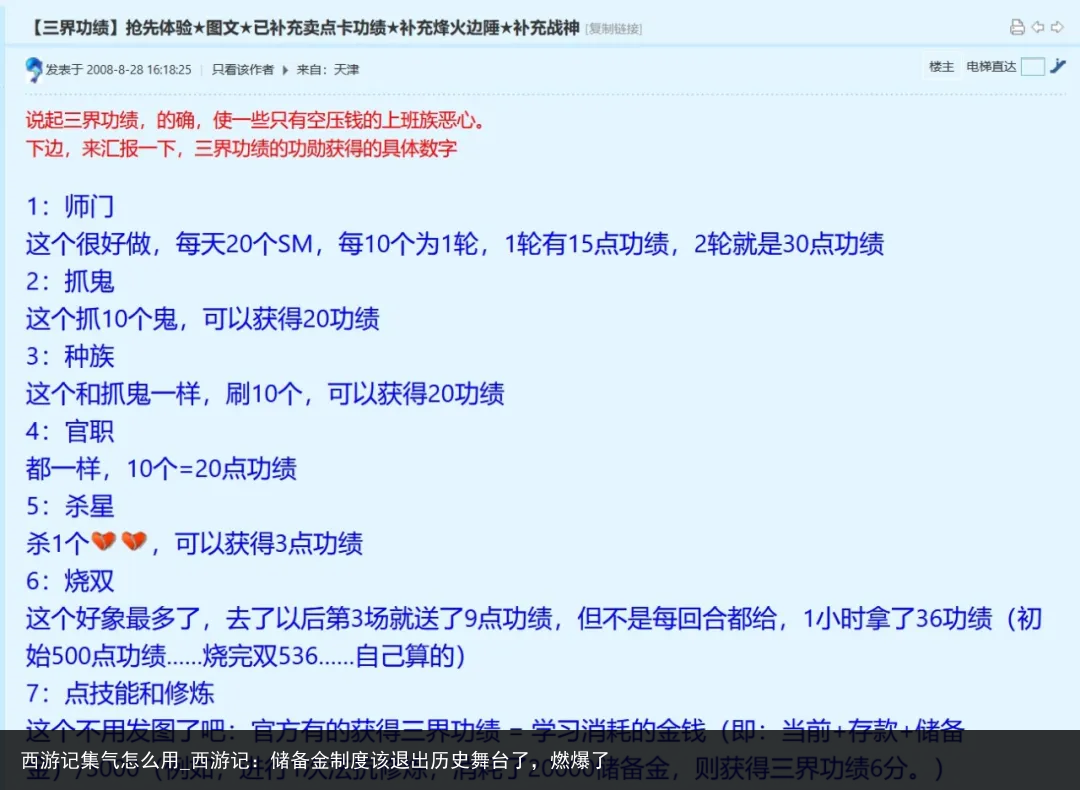
Task: Click the line 这个抓10个鬼，可以获得20功绩
Action: [202, 318]
